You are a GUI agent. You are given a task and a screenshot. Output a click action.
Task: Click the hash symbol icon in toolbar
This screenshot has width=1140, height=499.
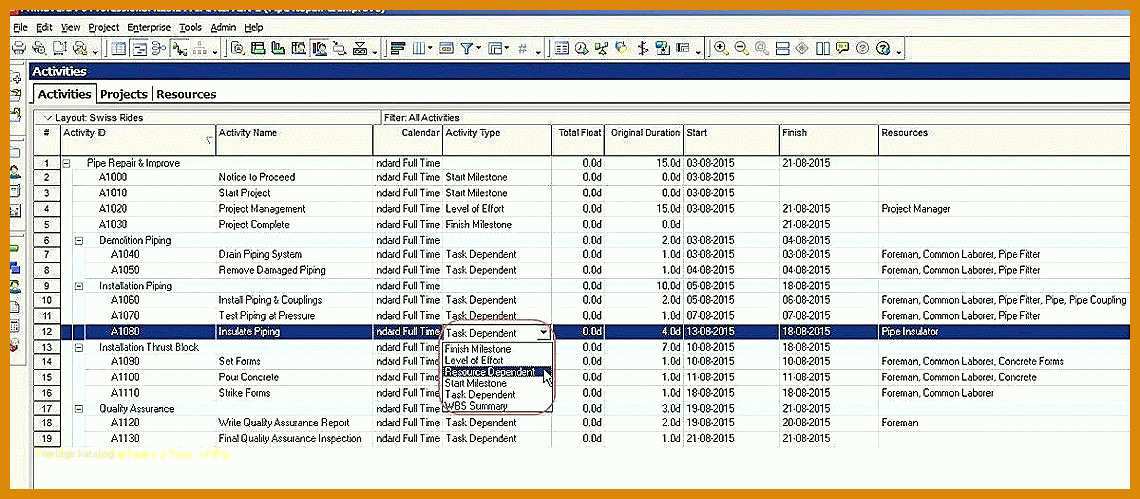(x=522, y=48)
